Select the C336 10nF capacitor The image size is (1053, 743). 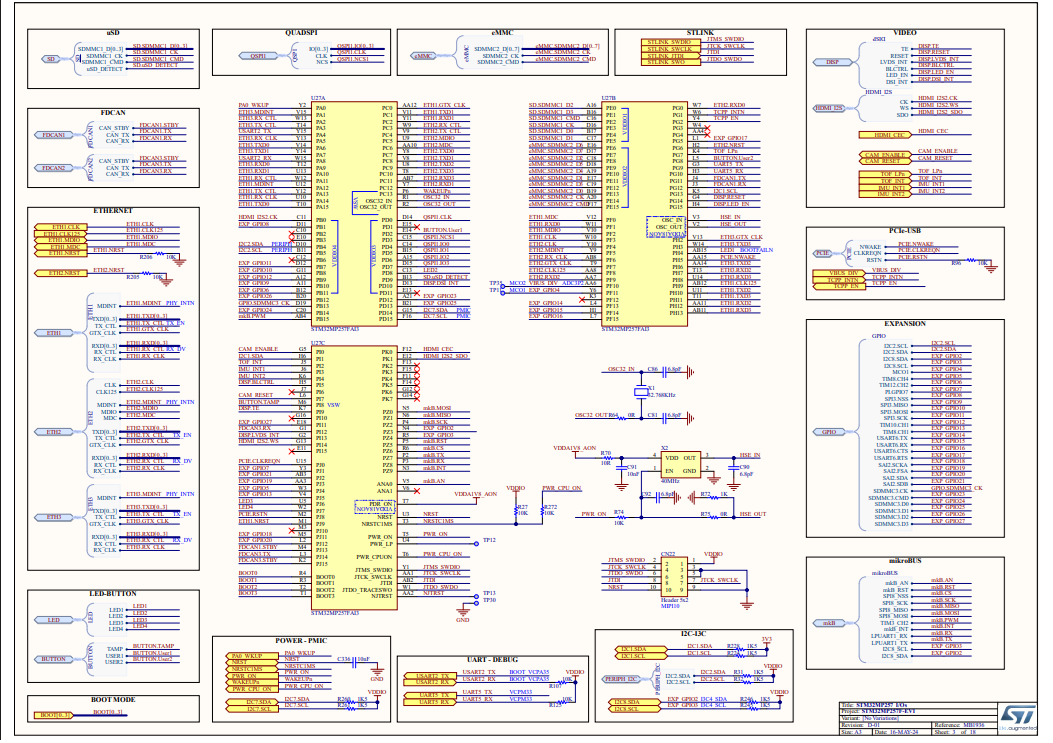click(x=354, y=660)
